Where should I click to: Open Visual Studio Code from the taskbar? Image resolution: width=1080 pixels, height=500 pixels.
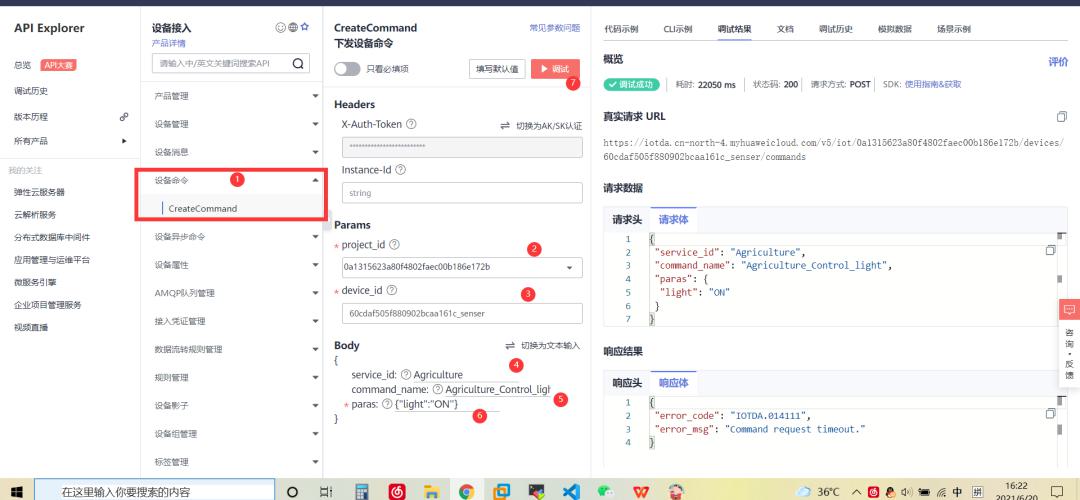tap(571, 492)
